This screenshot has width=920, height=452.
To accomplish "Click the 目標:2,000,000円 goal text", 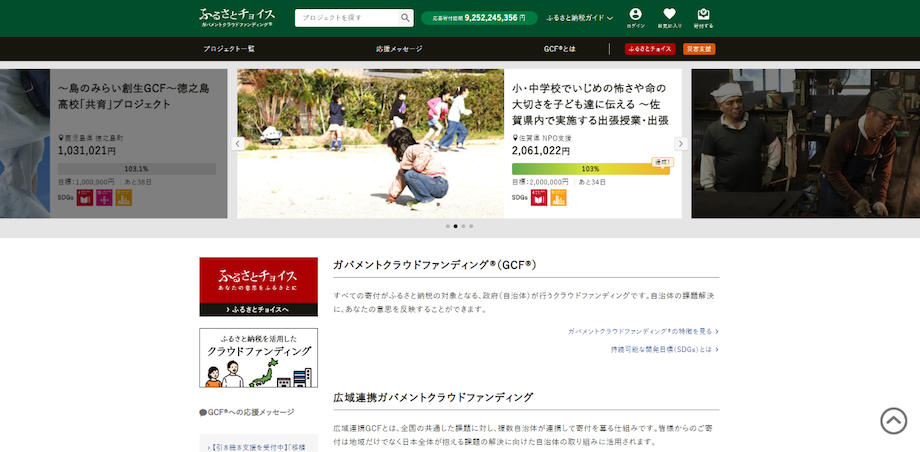I will point(540,182).
